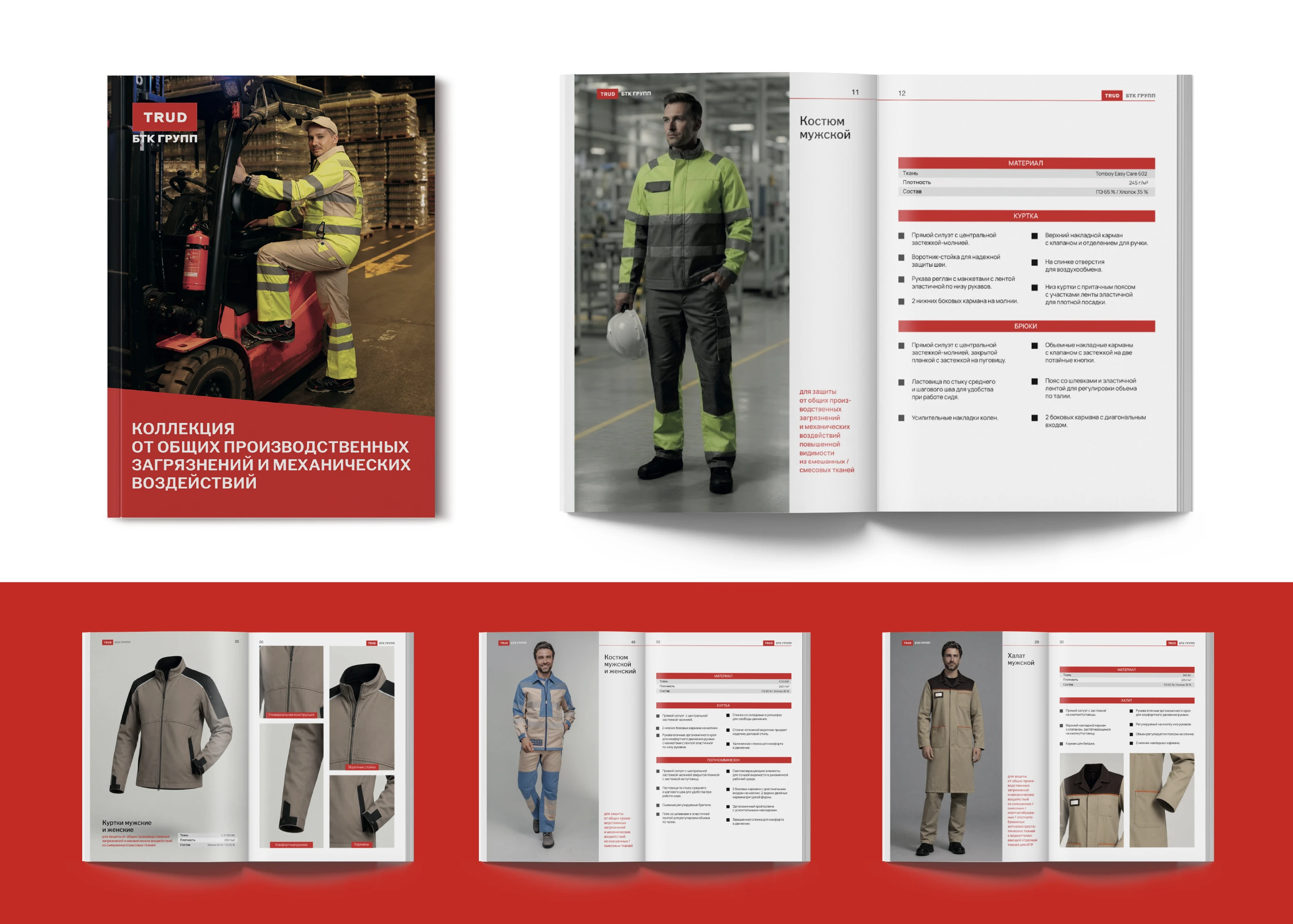Click the bullet 'Усилительные накладки колен.'
1293x924 pixels.
pos(955,417)
